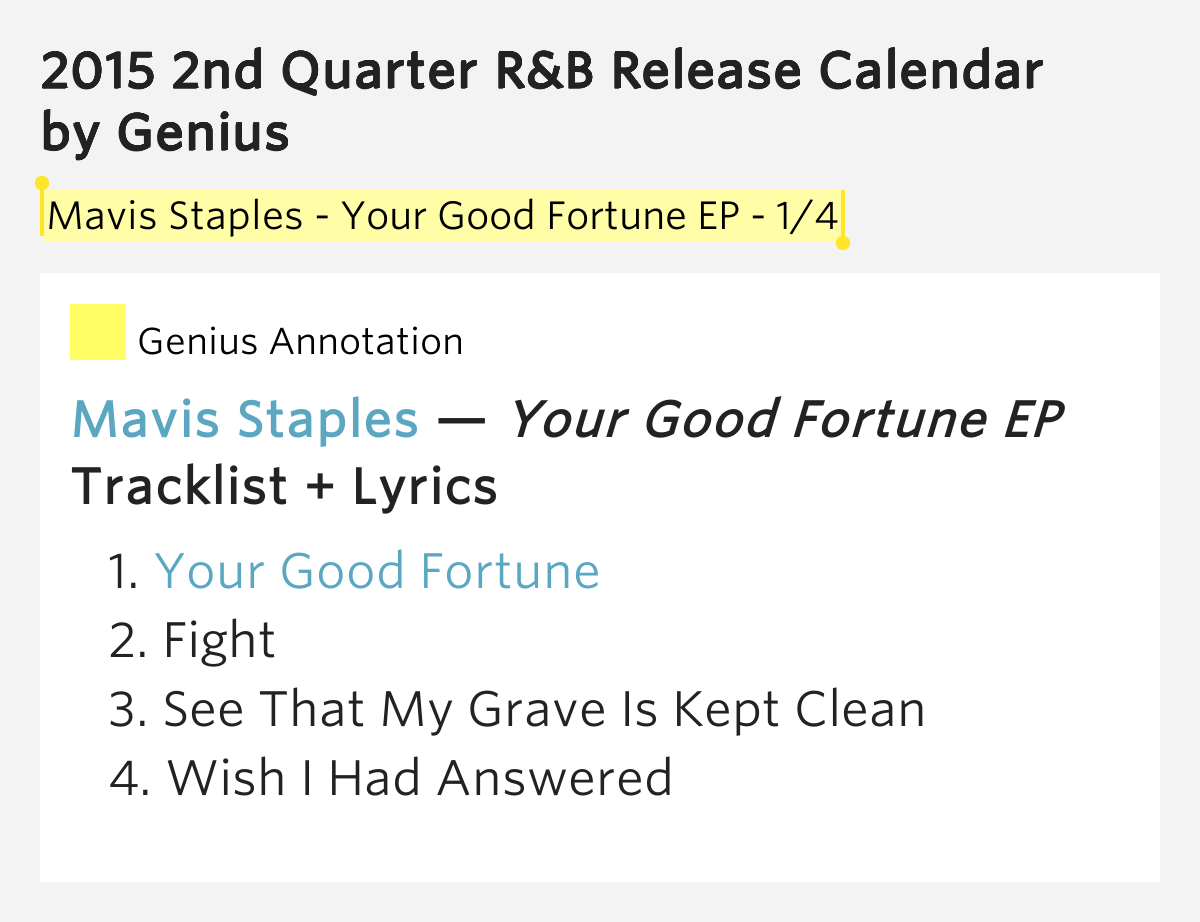This screenshot has height=922, width=1200.
Task: Select the Wish I Had Answered track
Action: (419, 778)
